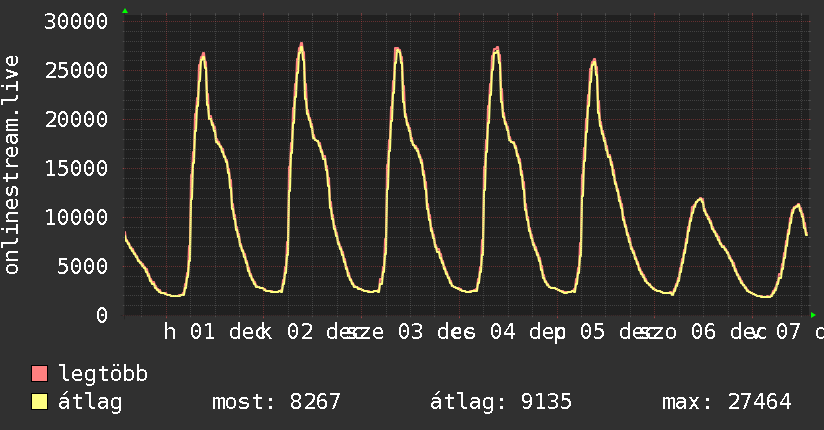Click the low peak near 06 dec
This screenshot has width=824, height=430.
point(700,198)
